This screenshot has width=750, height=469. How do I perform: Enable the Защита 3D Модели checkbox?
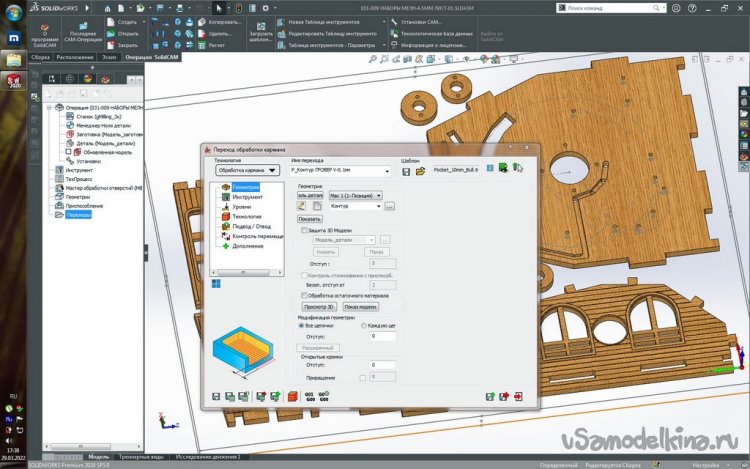coord(305,229)
